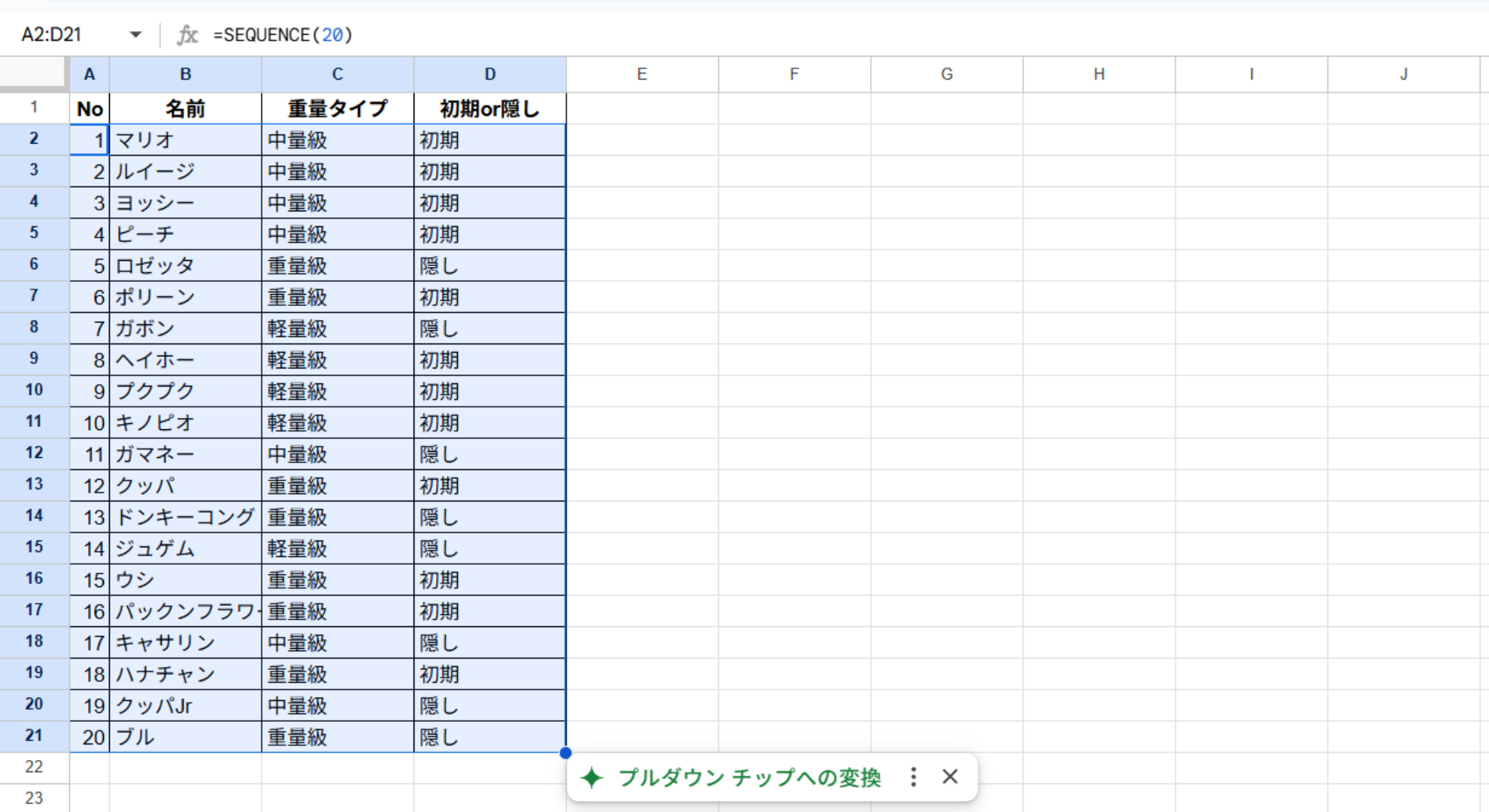The image size is (1489, 812).
Task: Click the クッパJr cell
Action: click(186, 705)
